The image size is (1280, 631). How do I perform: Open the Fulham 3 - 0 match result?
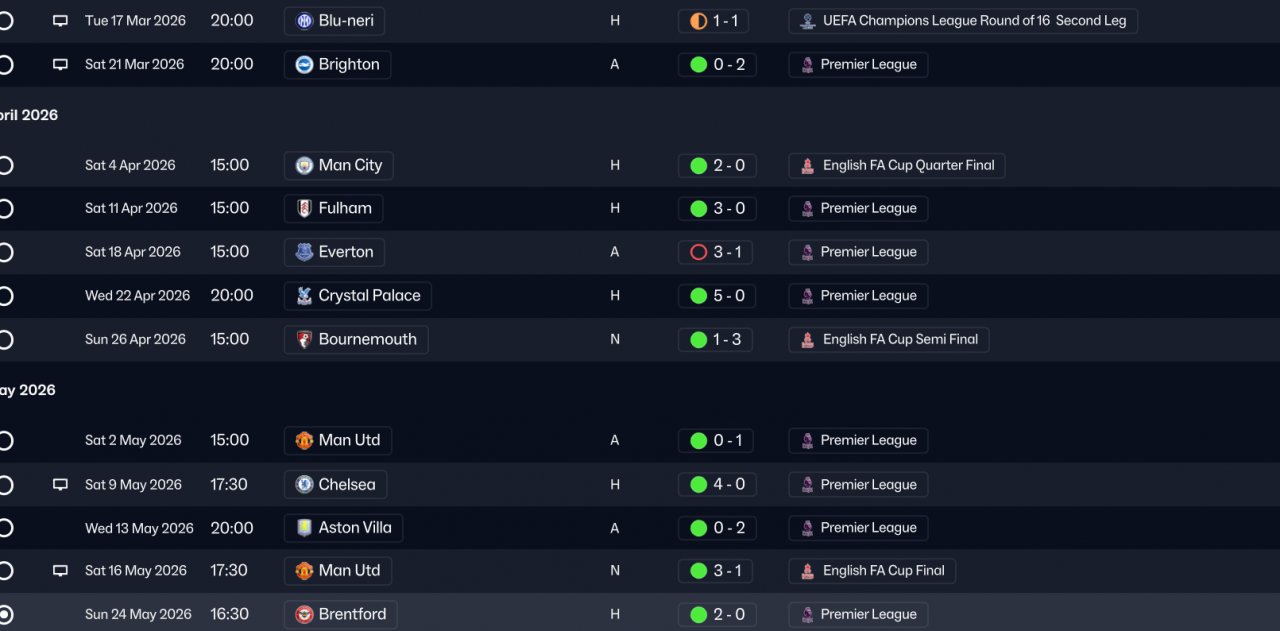(717, 209)
